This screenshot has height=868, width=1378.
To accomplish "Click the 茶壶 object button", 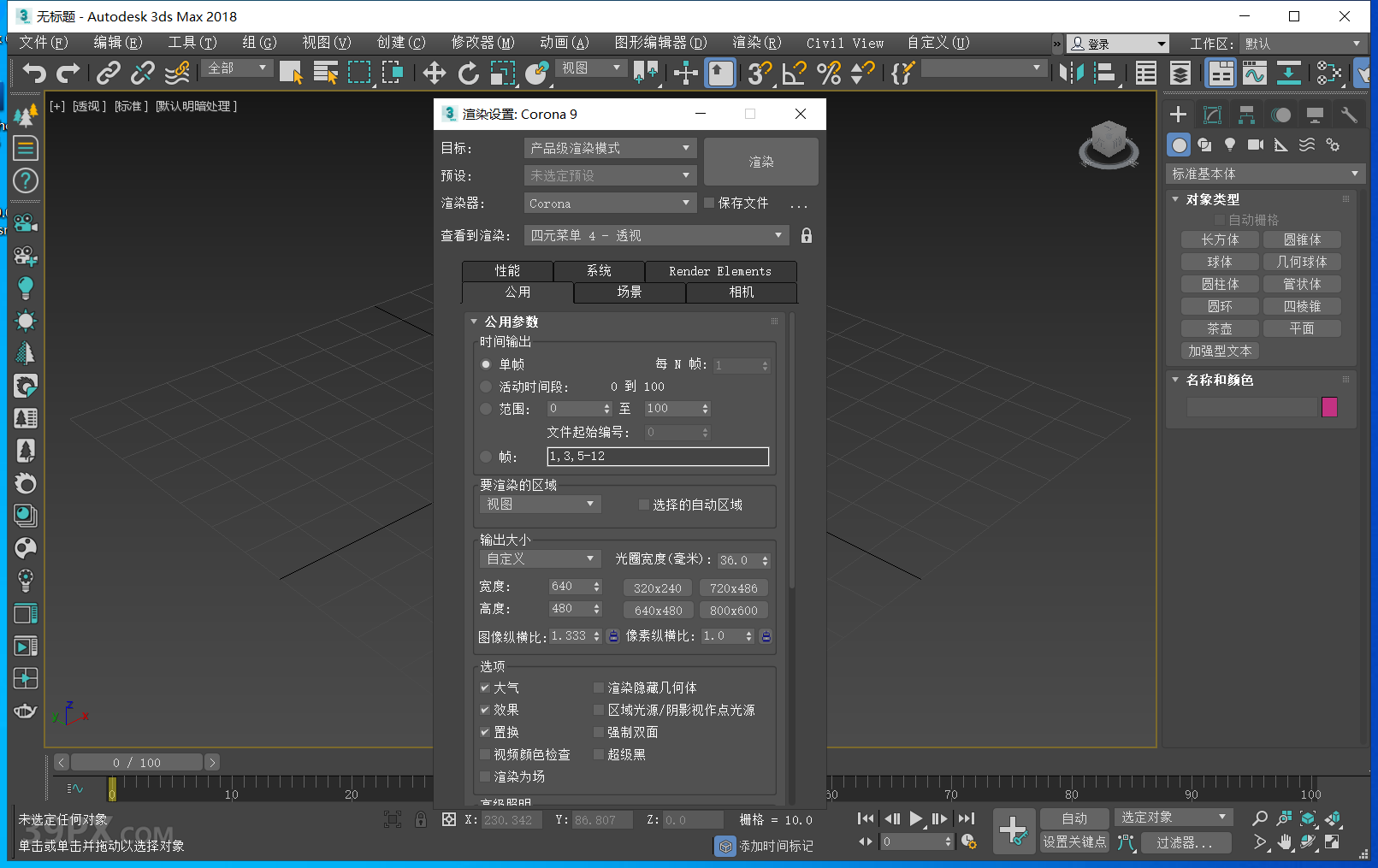I will click(x=1219, y=328).
